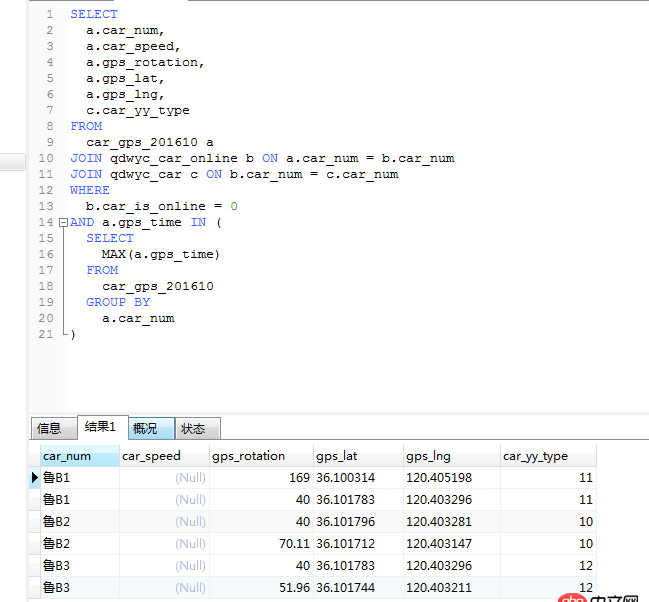The height and width of the screenshot is (602, 649).
Task: Click the gps_lng column header
Action: pos(452,456)
